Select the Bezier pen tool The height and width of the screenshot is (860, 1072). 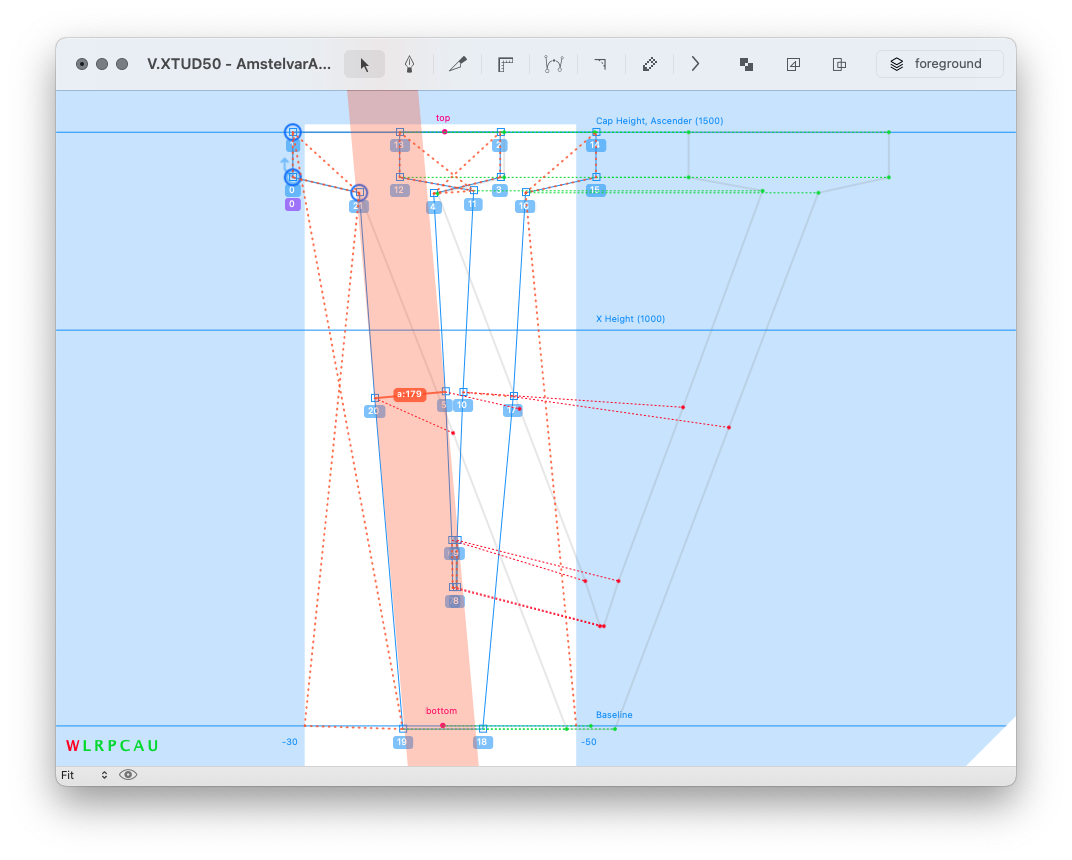point(409,64)
